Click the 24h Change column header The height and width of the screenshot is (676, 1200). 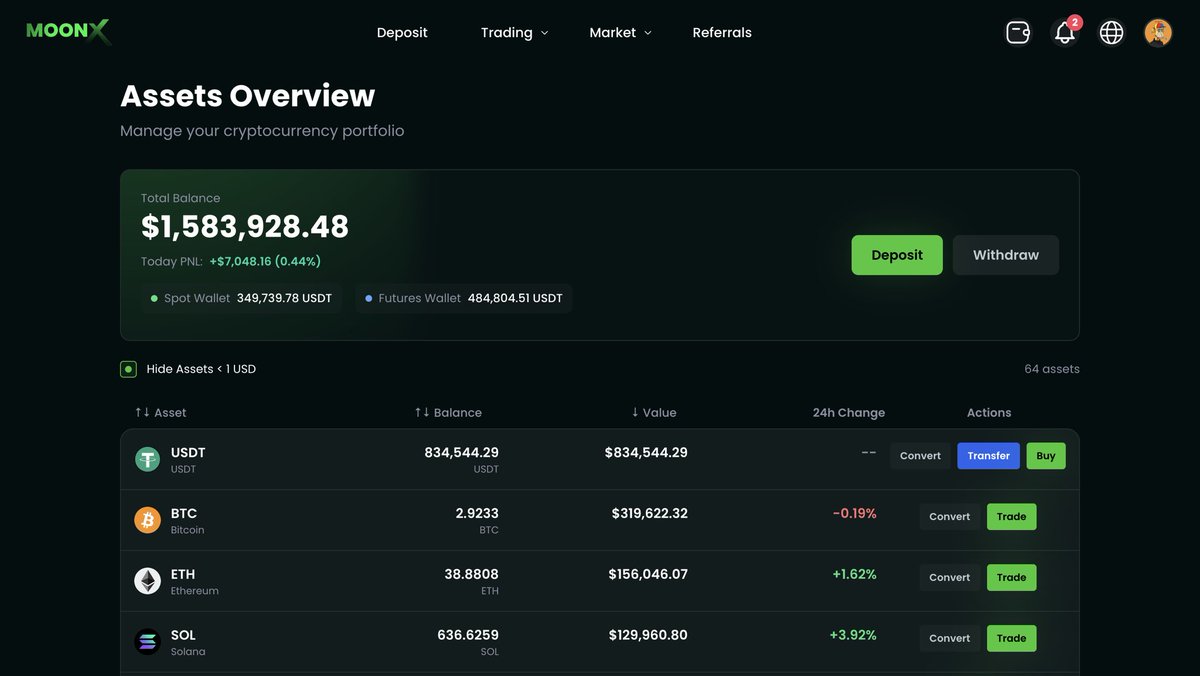point(849,413)
